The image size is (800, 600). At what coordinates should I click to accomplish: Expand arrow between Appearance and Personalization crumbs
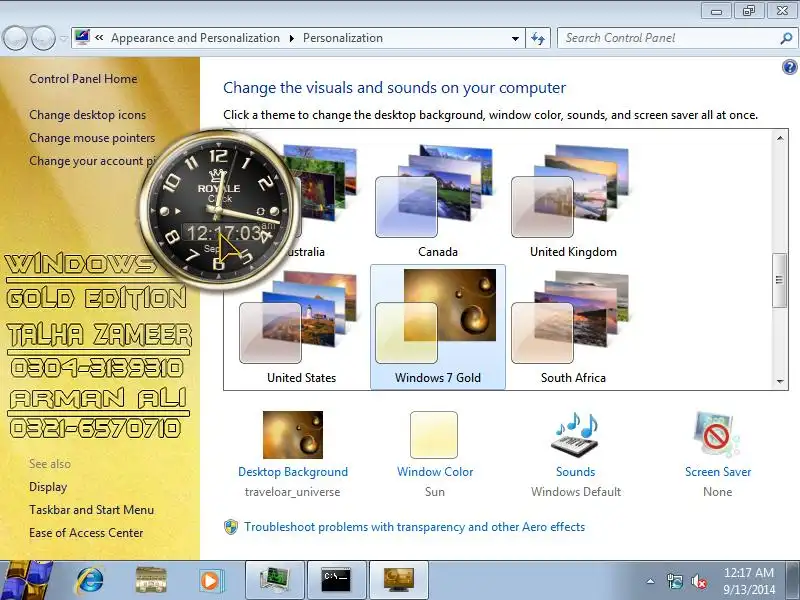(292, 39)
